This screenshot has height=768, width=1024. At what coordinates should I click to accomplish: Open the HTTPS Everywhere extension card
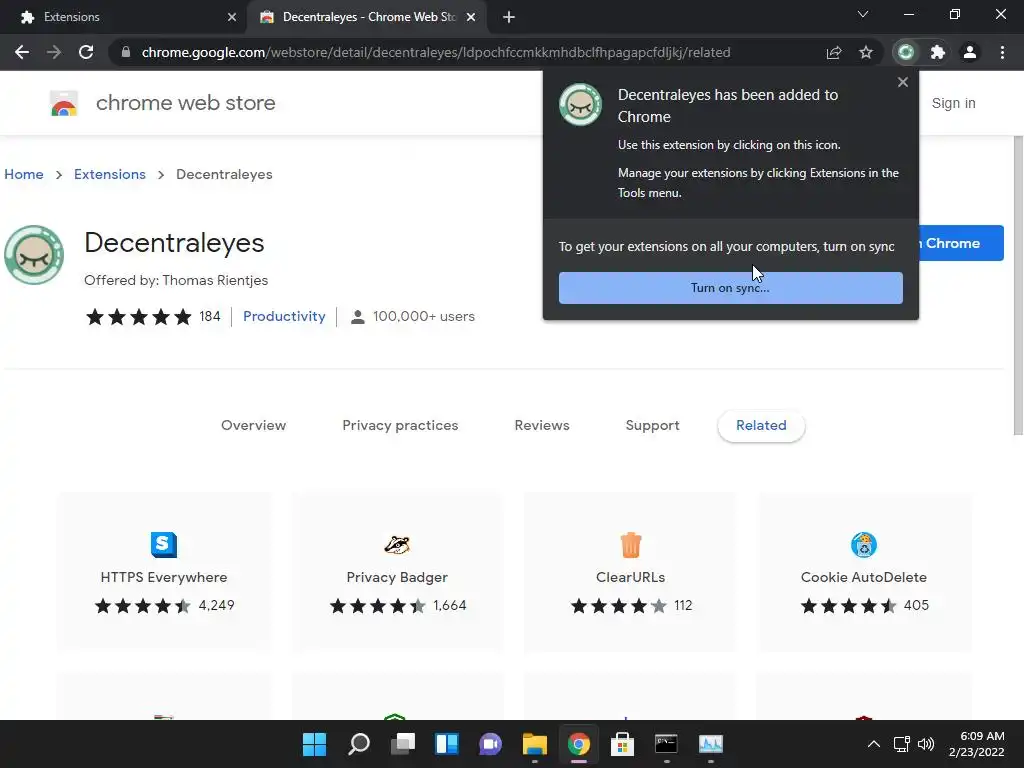click(164, 572)
